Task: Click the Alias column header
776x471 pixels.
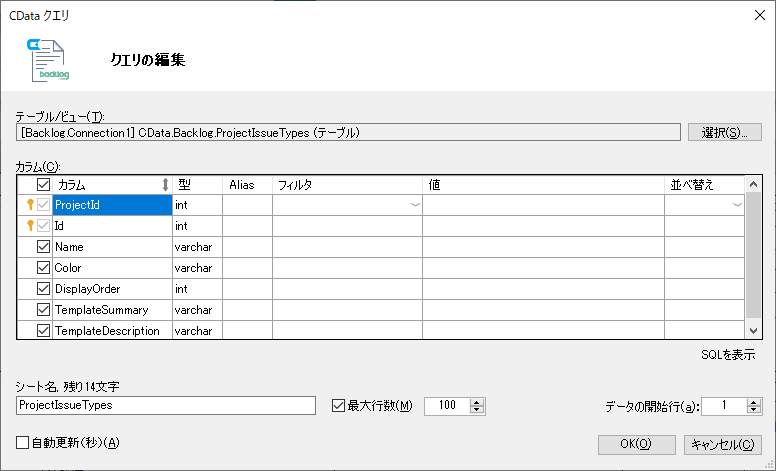Action: pyautogui.click(x=247, y=185)
